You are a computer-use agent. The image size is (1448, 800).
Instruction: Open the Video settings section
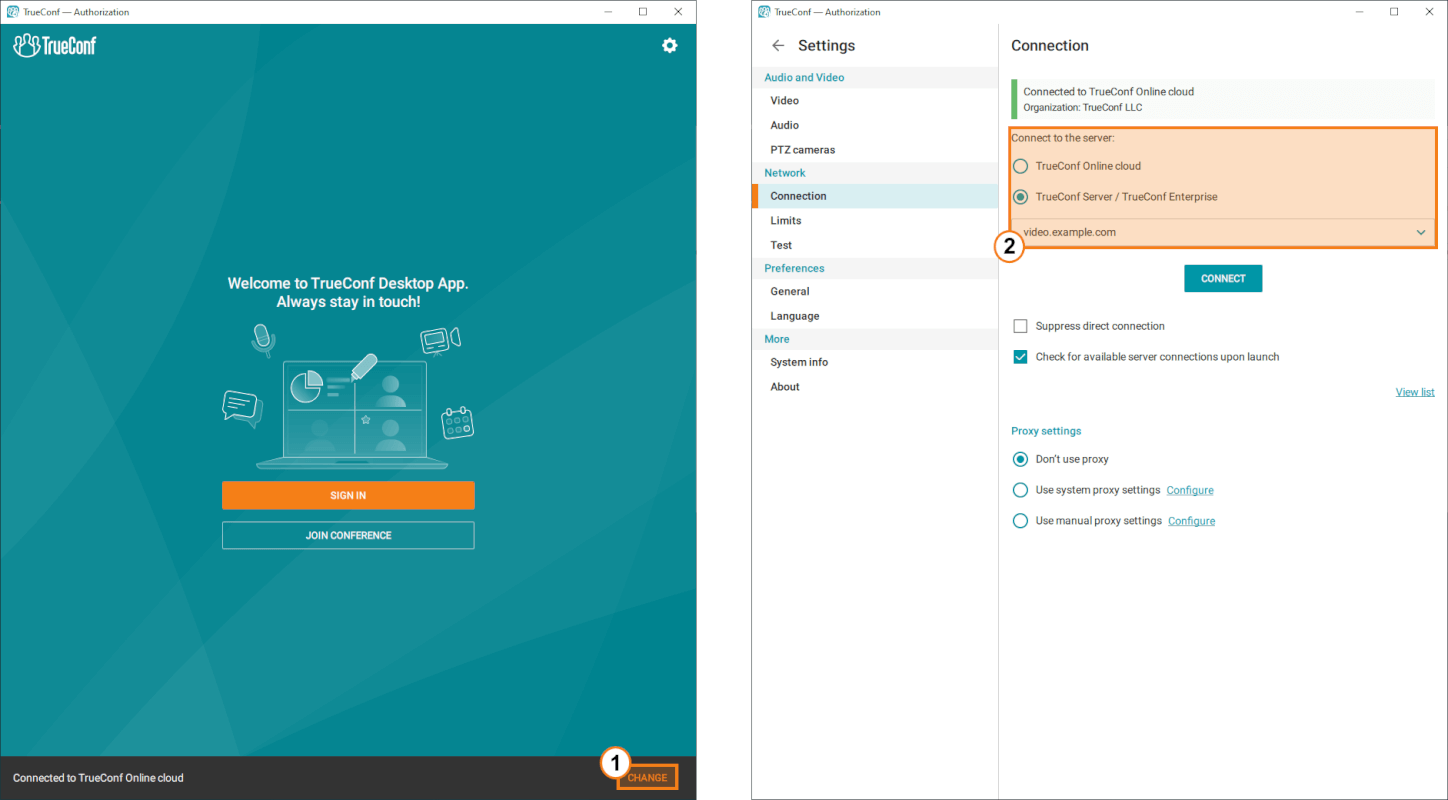[x=875, y=101]
